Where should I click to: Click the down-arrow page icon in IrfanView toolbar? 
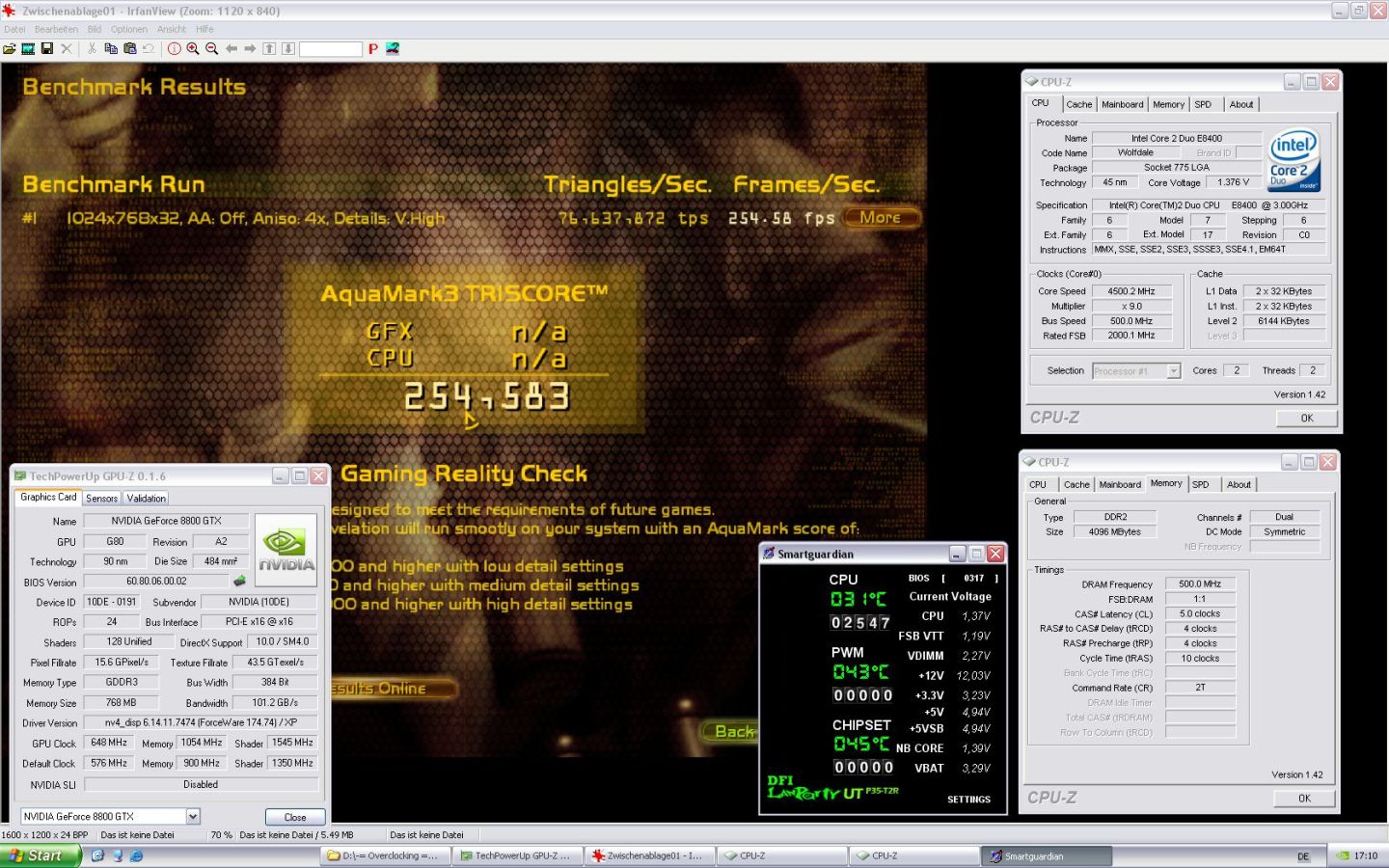pos(287,48)
